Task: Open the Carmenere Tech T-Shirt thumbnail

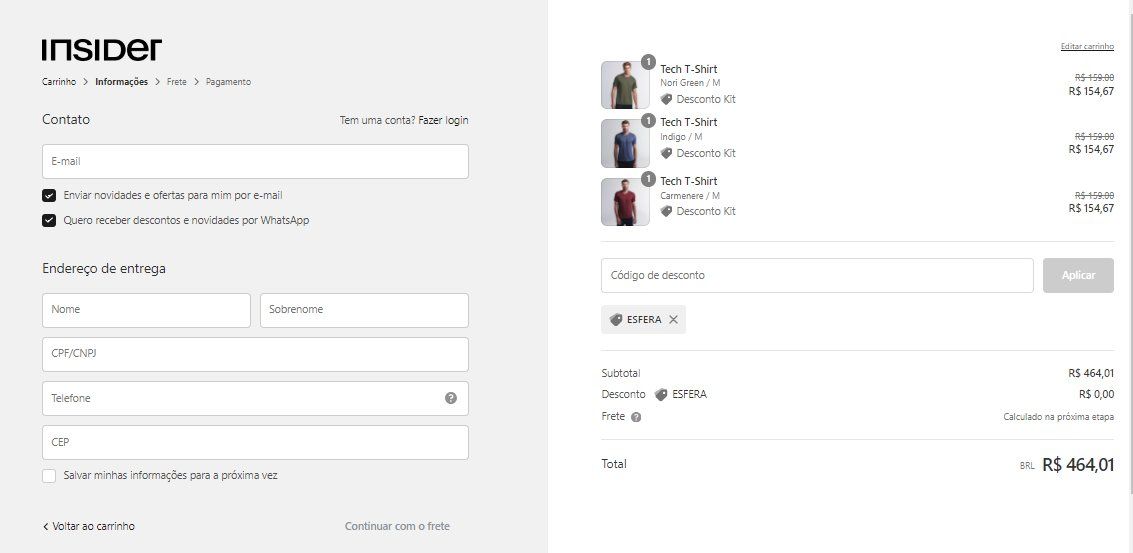Action: pyautogui.click(x=625, y=202)
